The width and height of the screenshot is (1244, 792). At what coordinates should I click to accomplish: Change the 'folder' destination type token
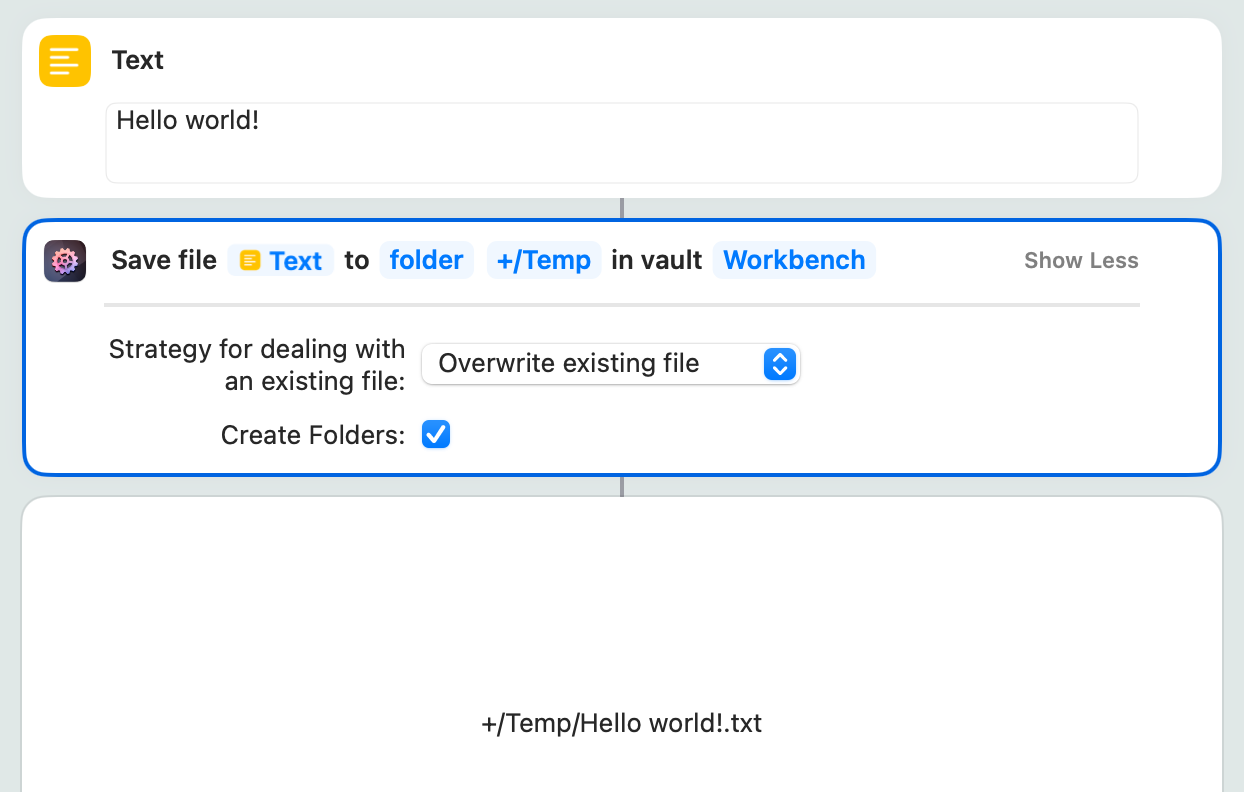(426, 261)
